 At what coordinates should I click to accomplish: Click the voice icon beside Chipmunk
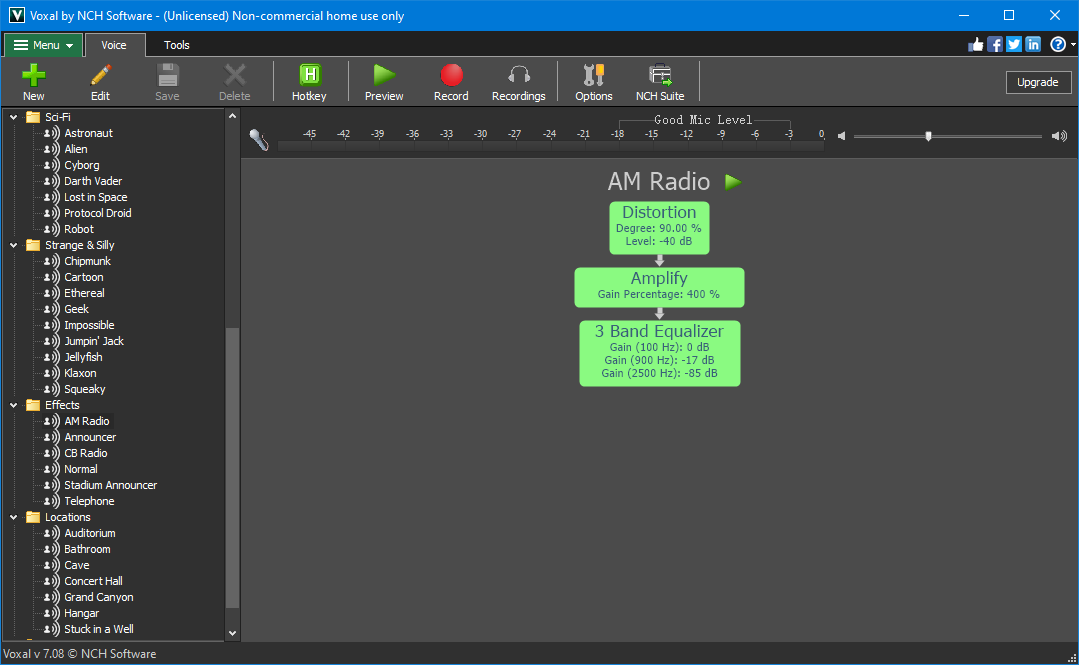click(x=52, y=261)
